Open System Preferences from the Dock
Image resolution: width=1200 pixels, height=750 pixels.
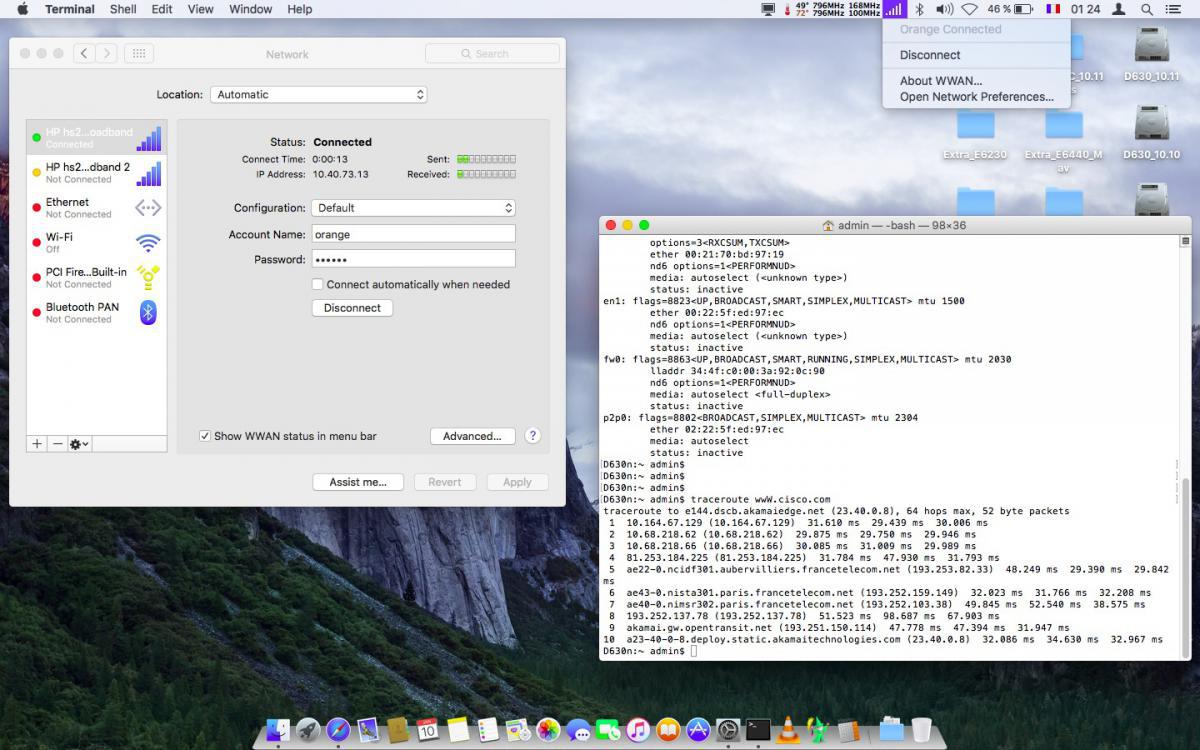click(x=728, y=729)
